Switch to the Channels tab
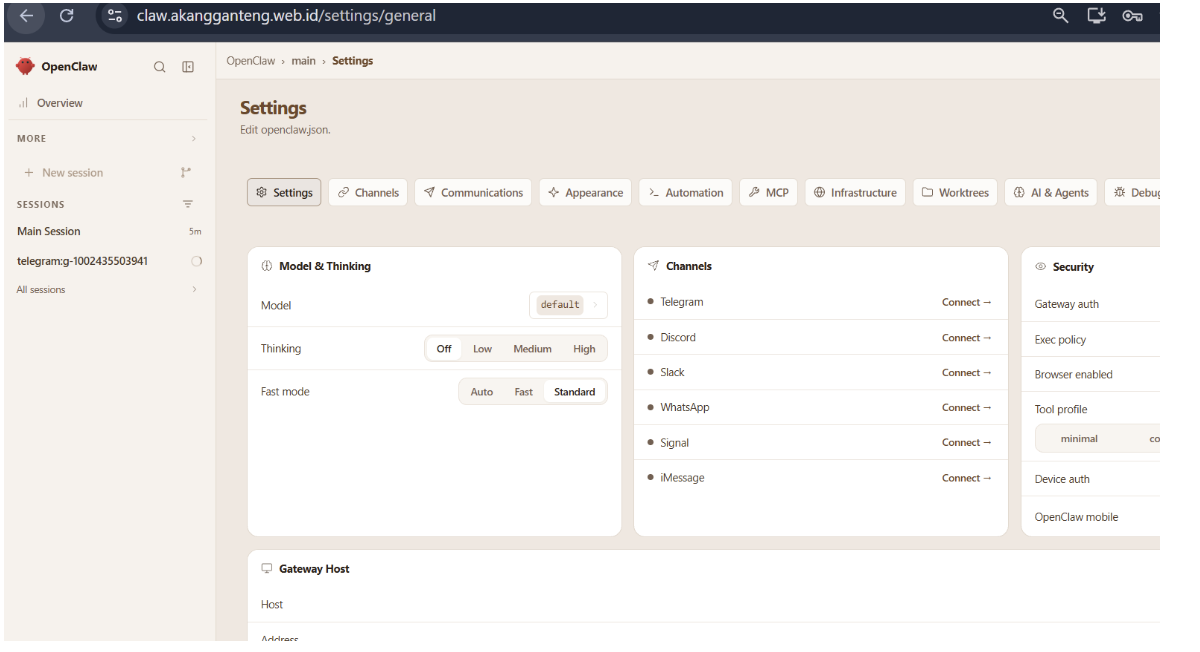1200x652 pixels. click(368, 193)
